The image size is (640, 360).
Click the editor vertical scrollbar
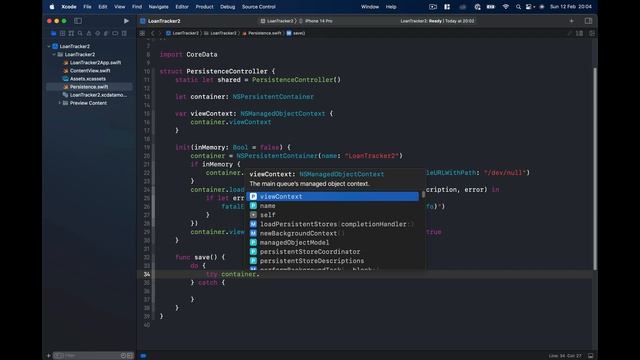point(595,168)
